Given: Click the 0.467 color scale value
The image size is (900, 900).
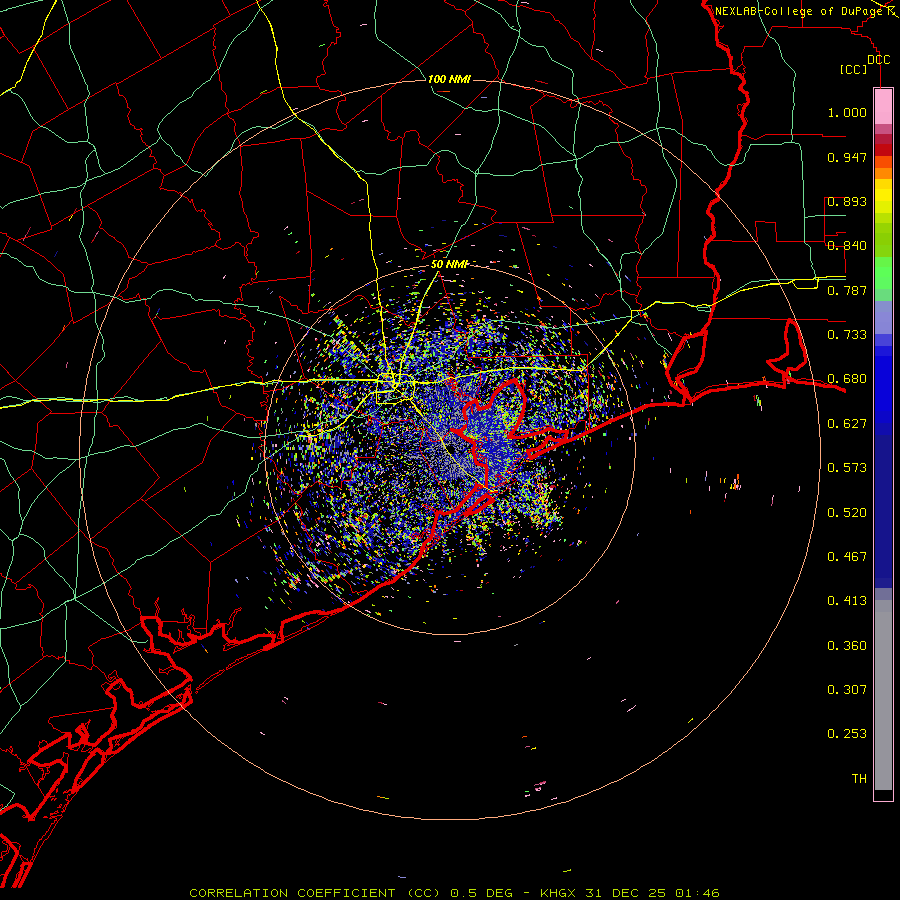Looking at the screenshot, I should [x=847, y=557].
